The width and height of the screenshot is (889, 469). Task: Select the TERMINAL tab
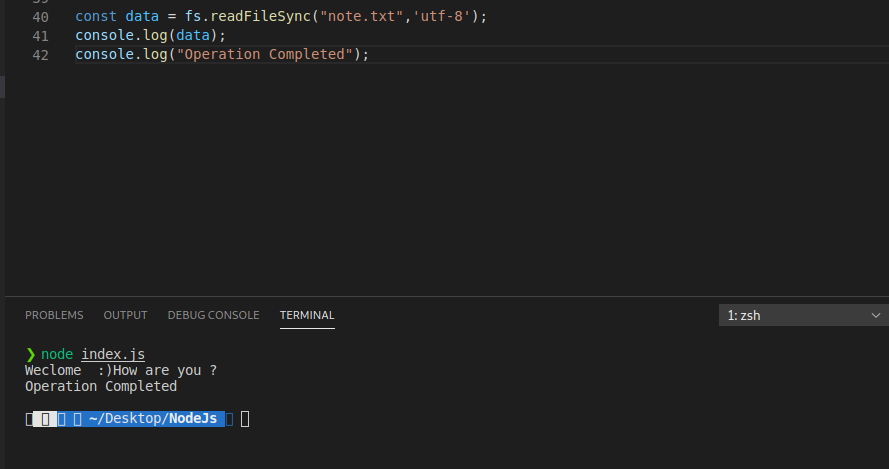(307, 315)
